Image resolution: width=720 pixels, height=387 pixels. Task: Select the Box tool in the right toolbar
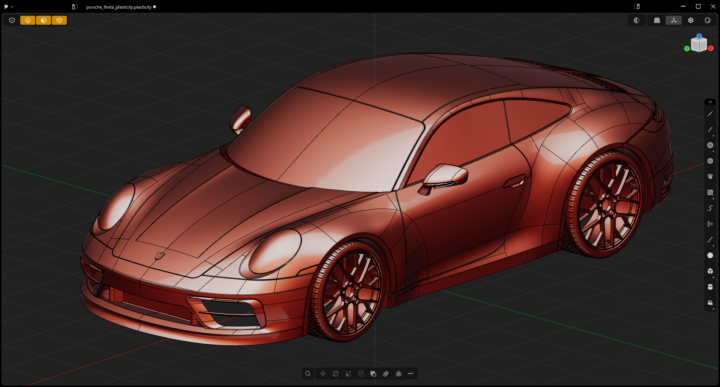710,271
